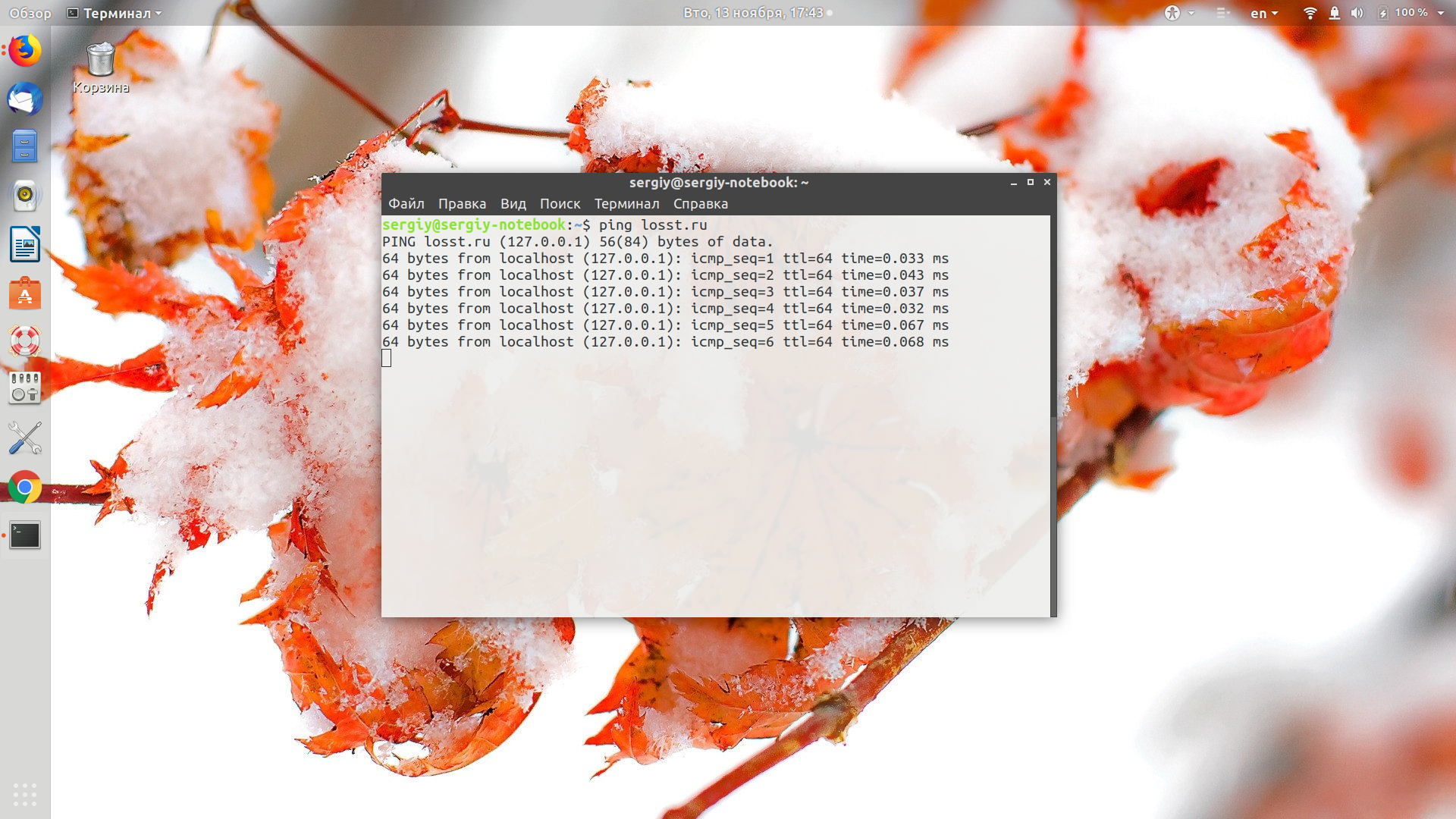
Task: Click the terminal title sergiy@sergiy-notebook
Action: 719,183
